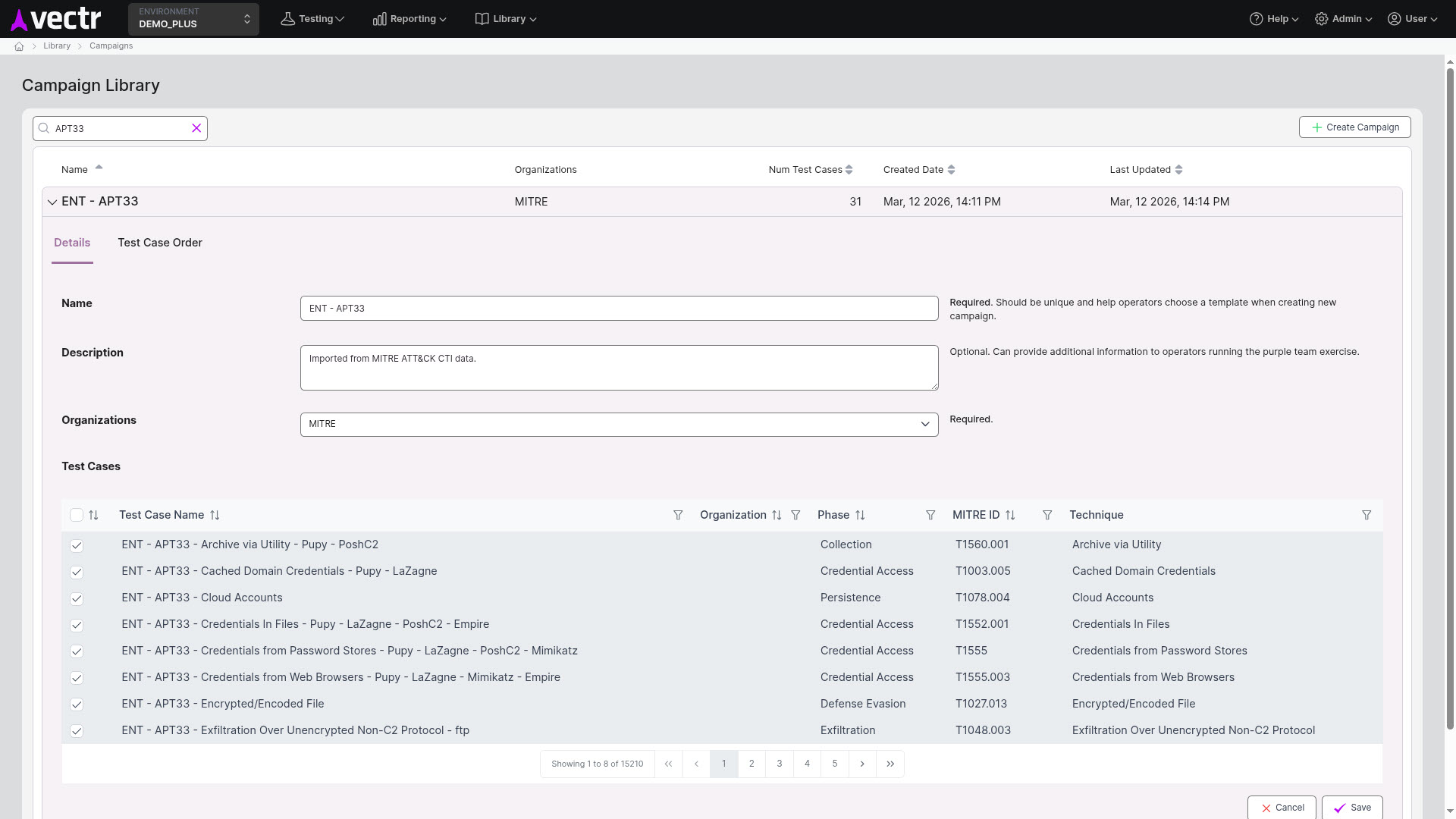Go to last page of test cases
1456x819 pixels.
pos(890,764)
